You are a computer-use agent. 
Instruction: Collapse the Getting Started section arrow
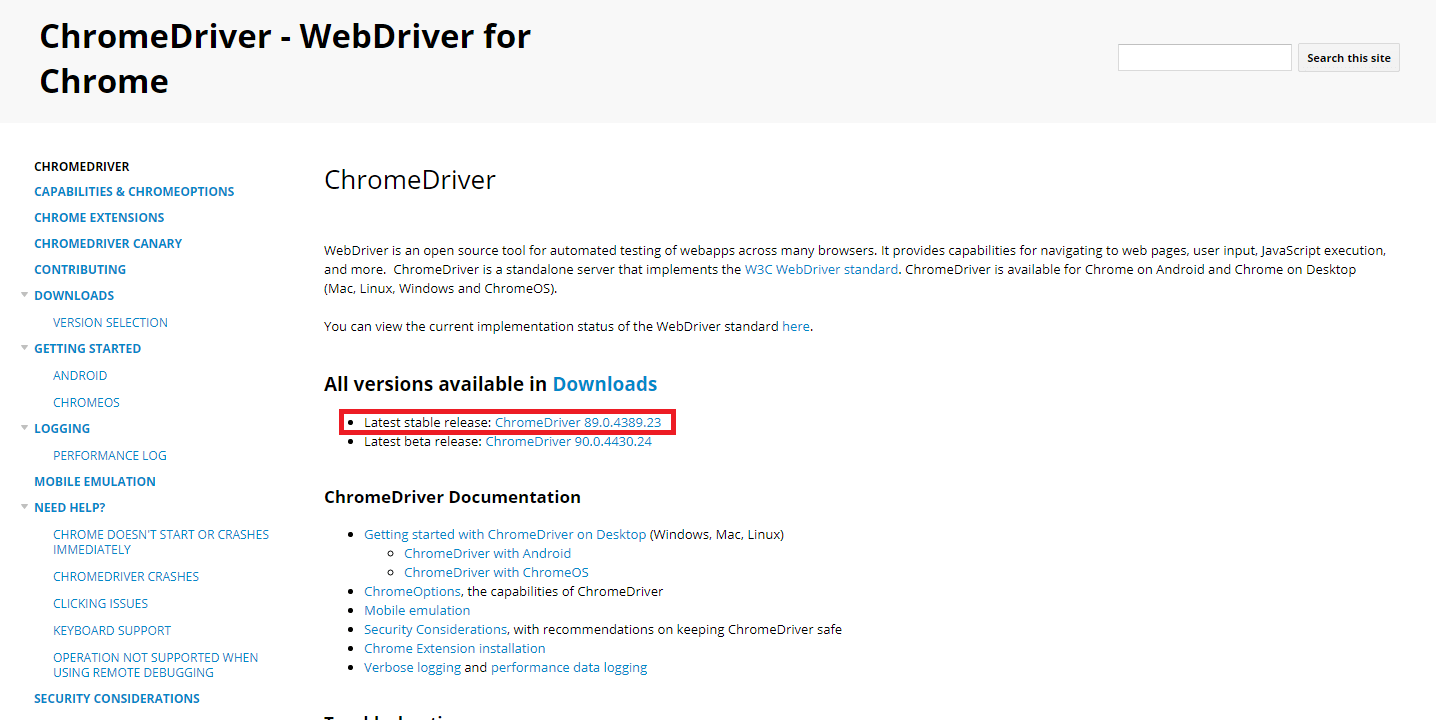click(25, 348)
